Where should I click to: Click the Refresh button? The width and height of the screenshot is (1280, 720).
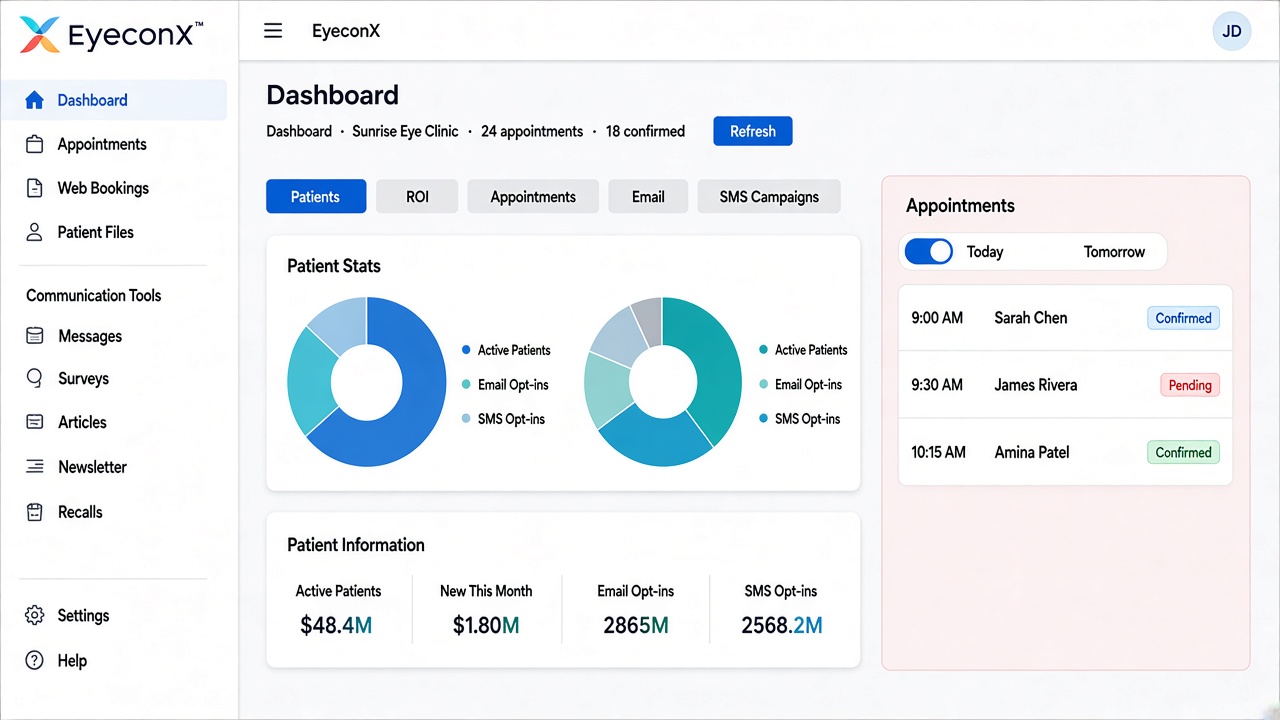click(x=753, y=131)
